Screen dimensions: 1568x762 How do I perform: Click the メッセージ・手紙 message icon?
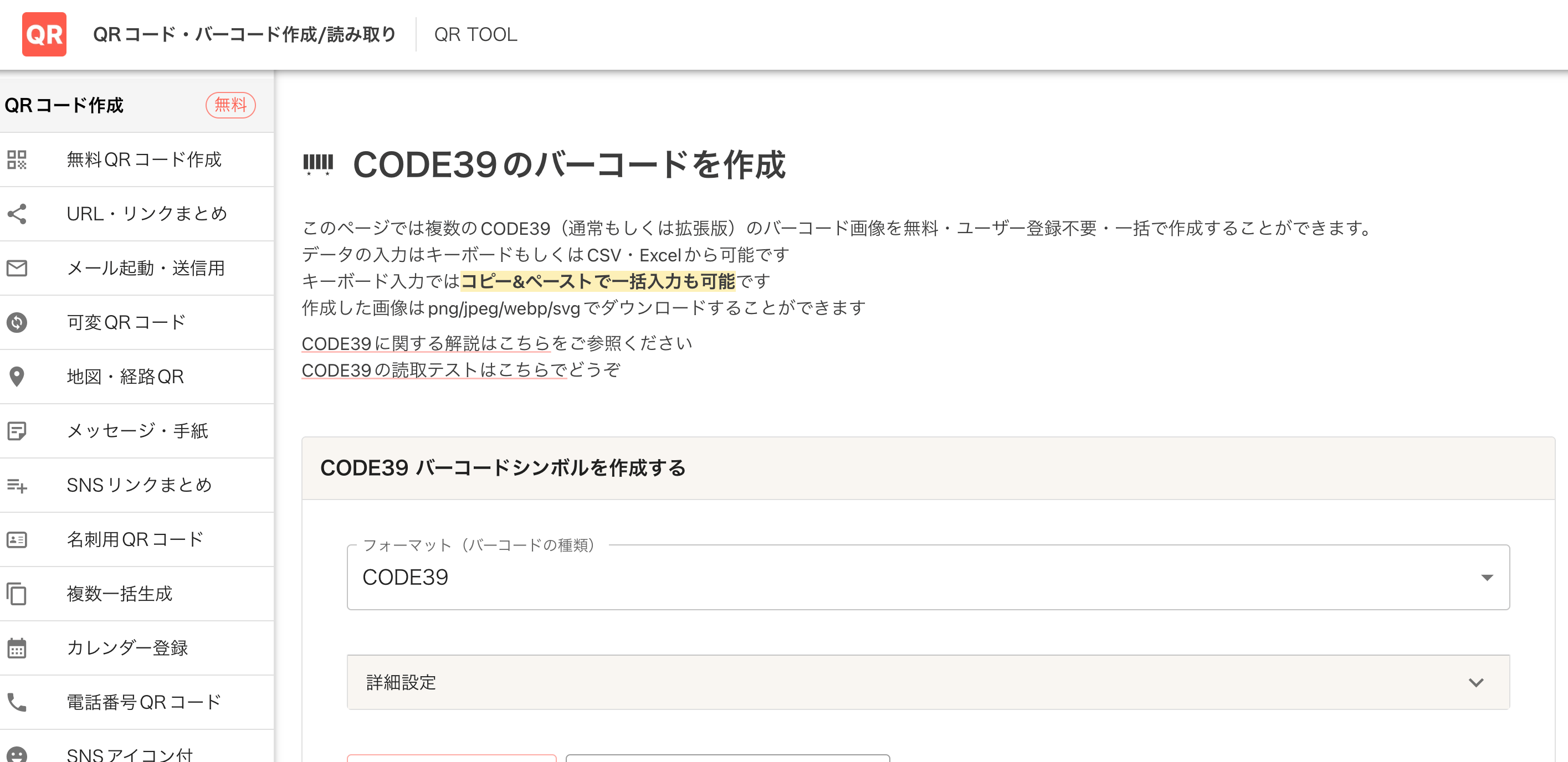(17, 431)
